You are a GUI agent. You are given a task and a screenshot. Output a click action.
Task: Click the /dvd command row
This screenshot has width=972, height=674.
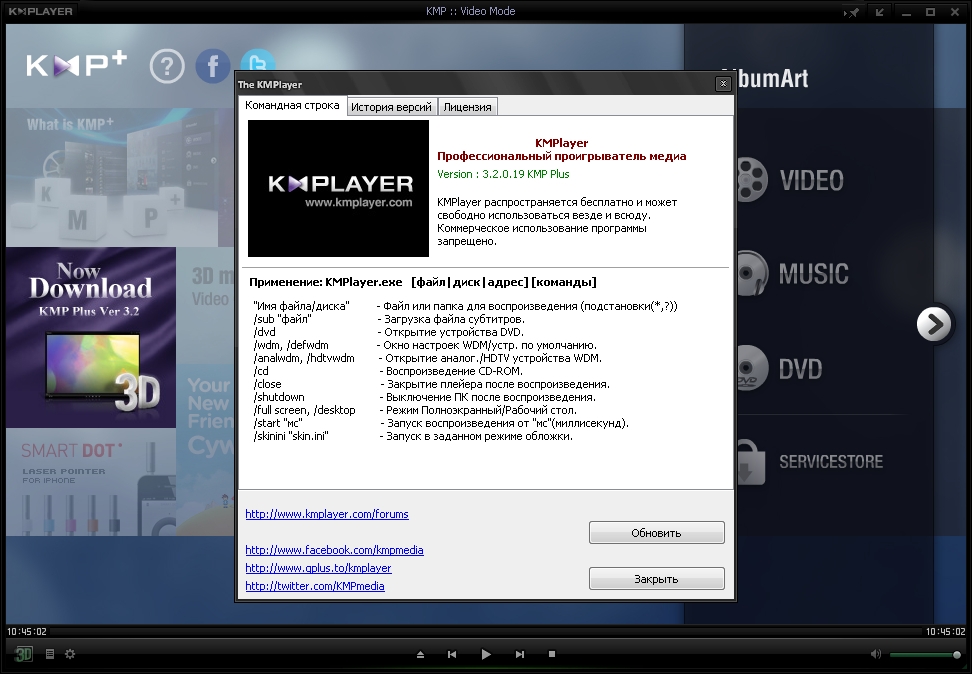(389, 332)
